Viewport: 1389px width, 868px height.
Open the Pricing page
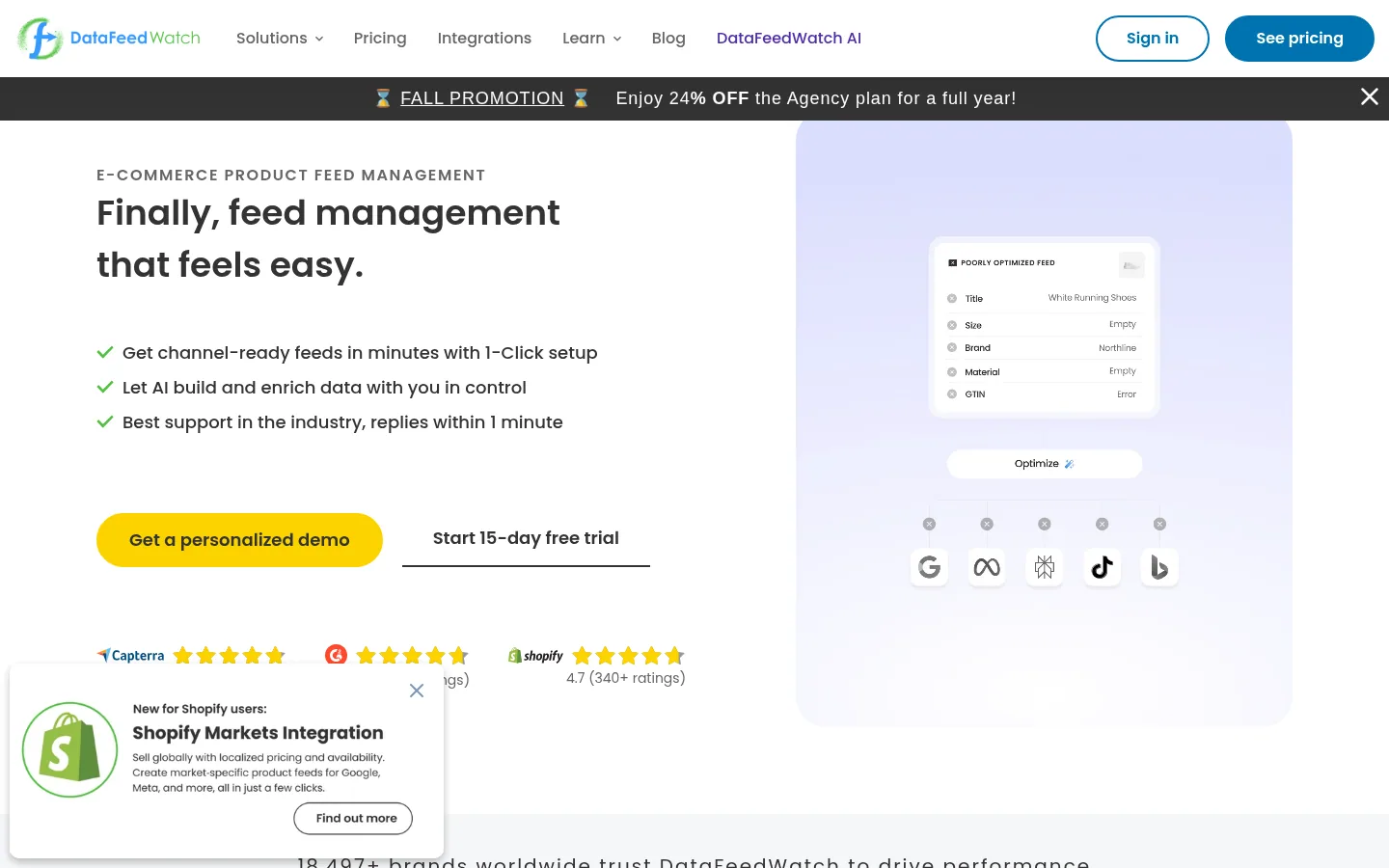coord(380,39)
